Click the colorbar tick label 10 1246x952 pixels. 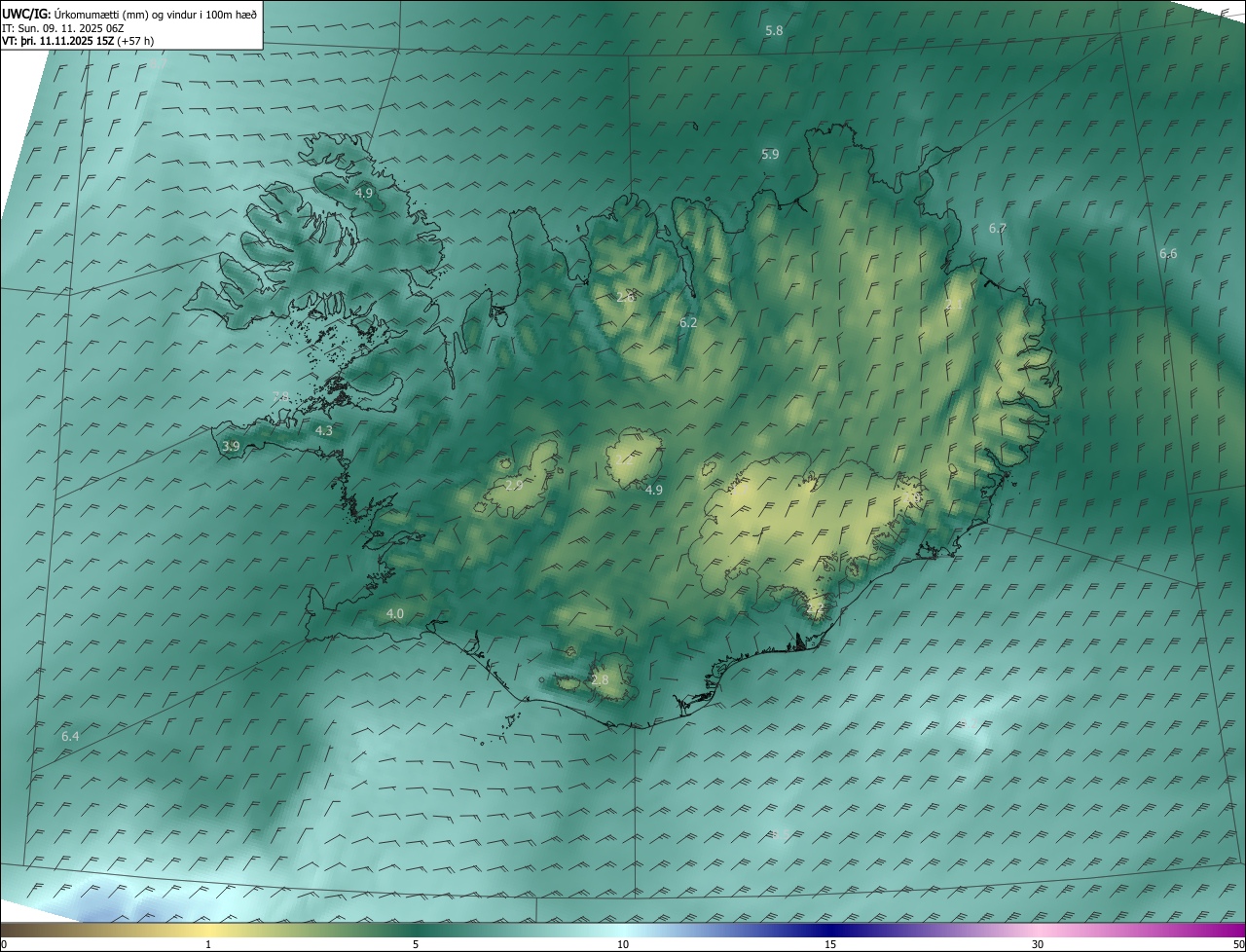[623, 945]
